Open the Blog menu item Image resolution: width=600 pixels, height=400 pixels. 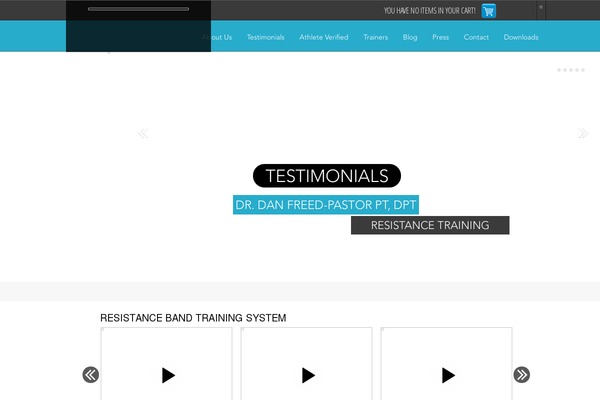pyautogui.click(x=410, y=37)
